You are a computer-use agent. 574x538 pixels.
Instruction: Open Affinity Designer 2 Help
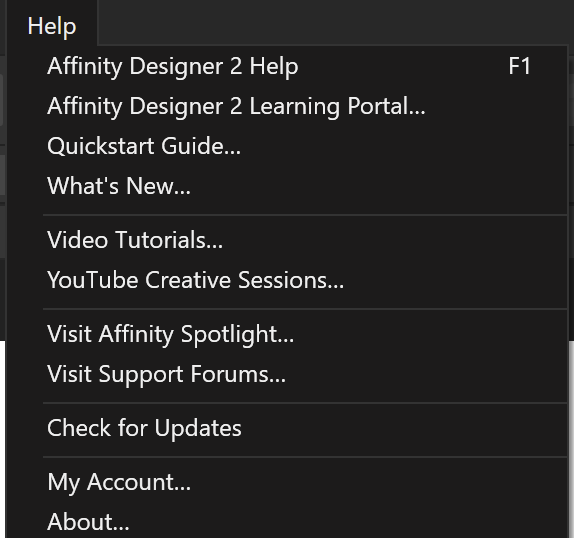tap(287, 66)
